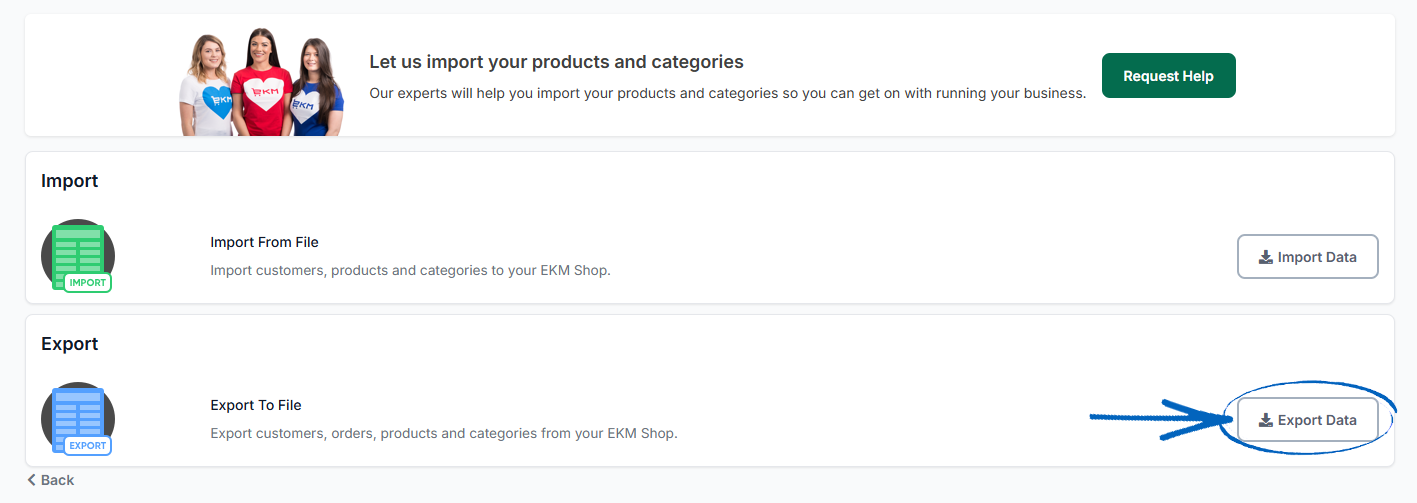Screen dimensions: 1417x503
Task: Click the 'Our experts will help' description text
Action: (727, 93)
